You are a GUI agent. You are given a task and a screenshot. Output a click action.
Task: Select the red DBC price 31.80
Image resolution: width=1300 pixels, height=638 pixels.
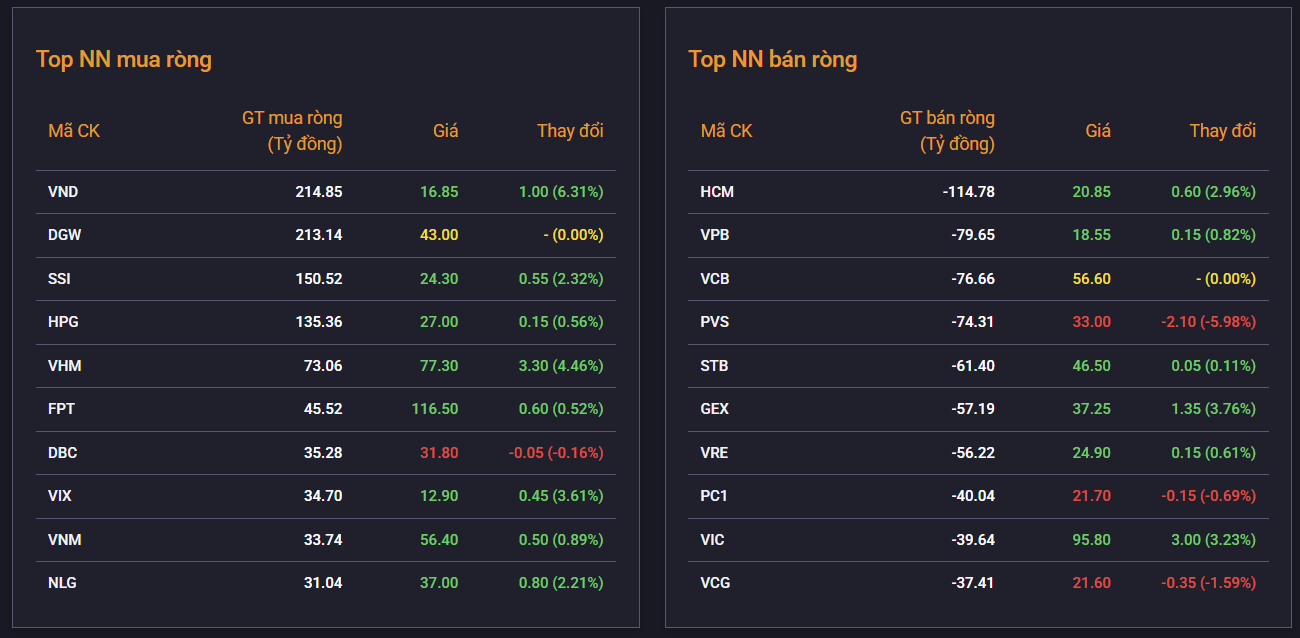(439, 453)
